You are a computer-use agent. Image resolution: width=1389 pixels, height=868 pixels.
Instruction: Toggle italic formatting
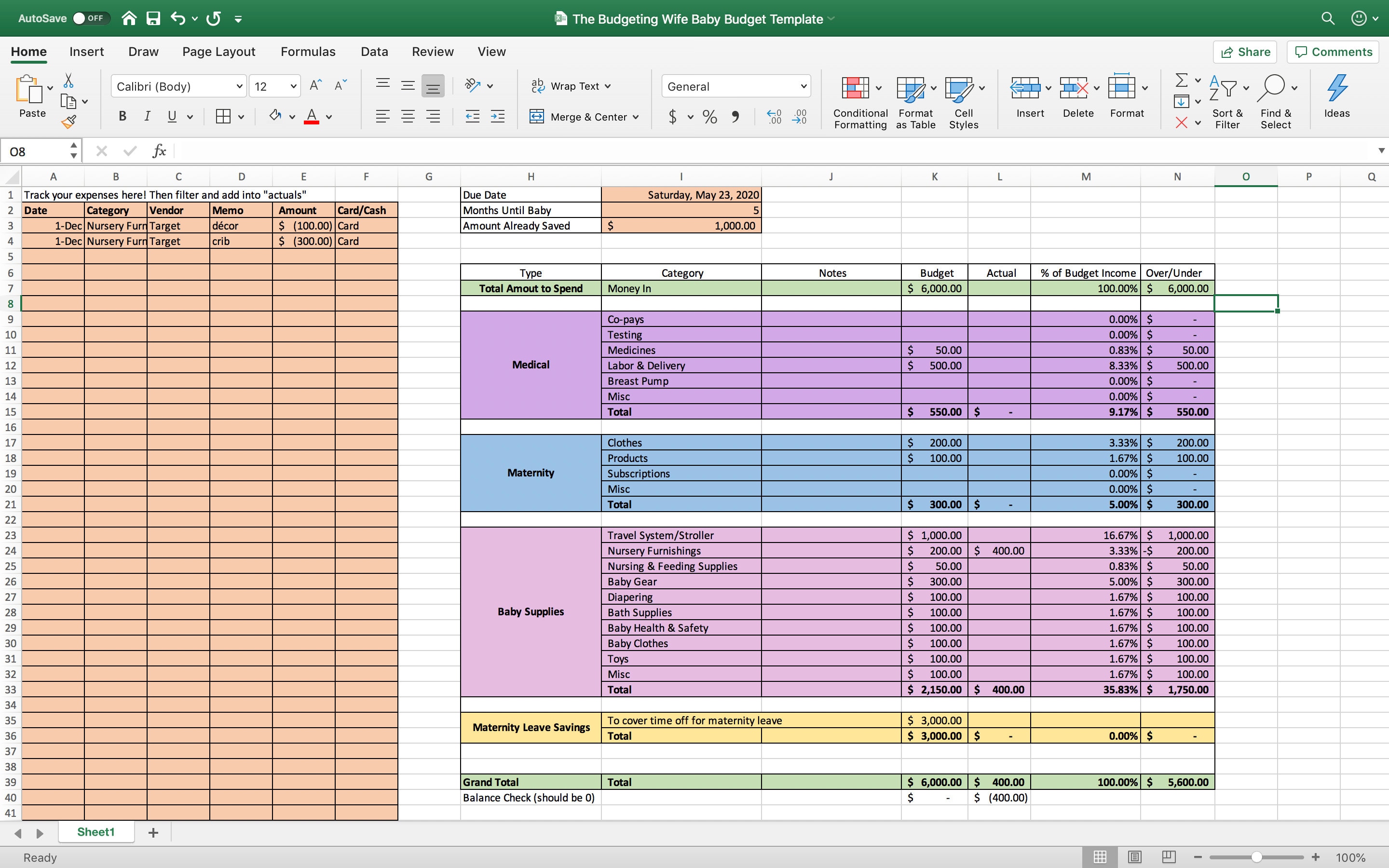pyautogui.click(x=147, y=117)
